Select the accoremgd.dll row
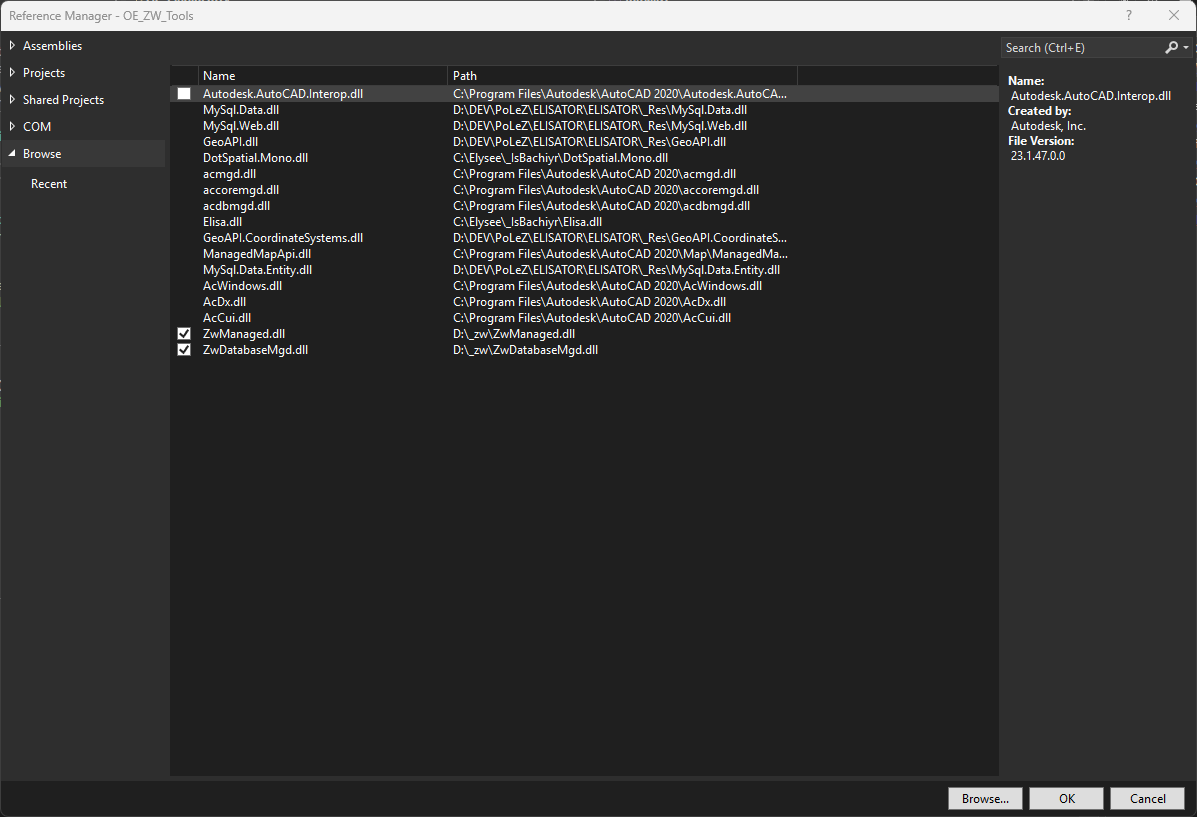This screenshot has height=817, width=1197. [x=584, y=190]
